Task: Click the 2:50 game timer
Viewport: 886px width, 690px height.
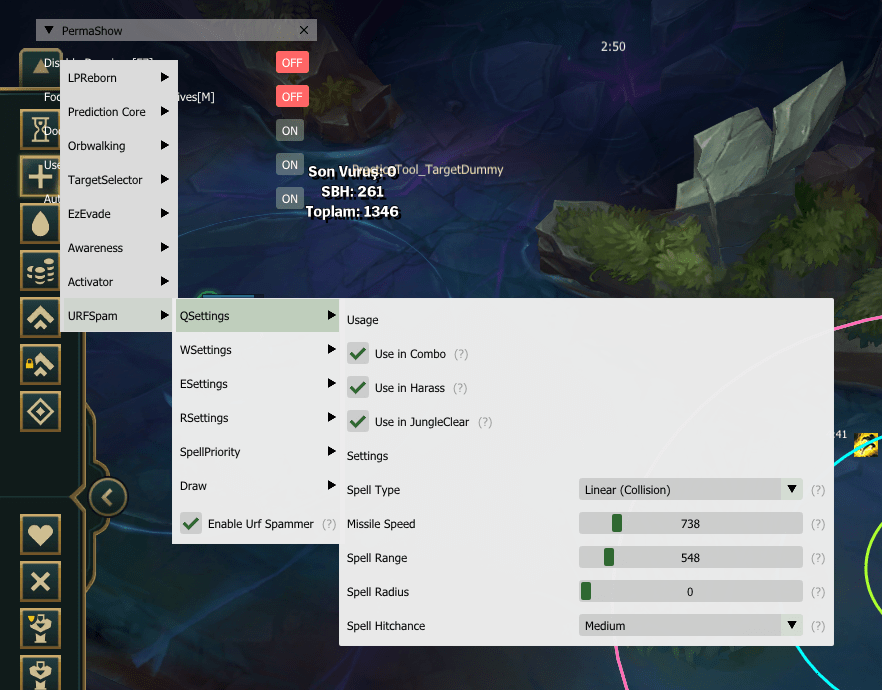Action: pyautogui.click(x=613, y=46)
